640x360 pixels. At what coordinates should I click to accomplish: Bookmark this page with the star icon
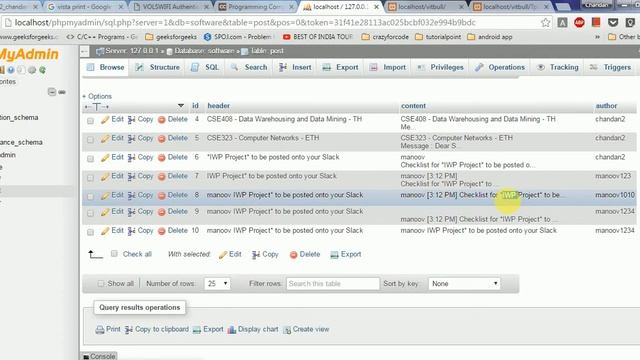tap(546, 23)
